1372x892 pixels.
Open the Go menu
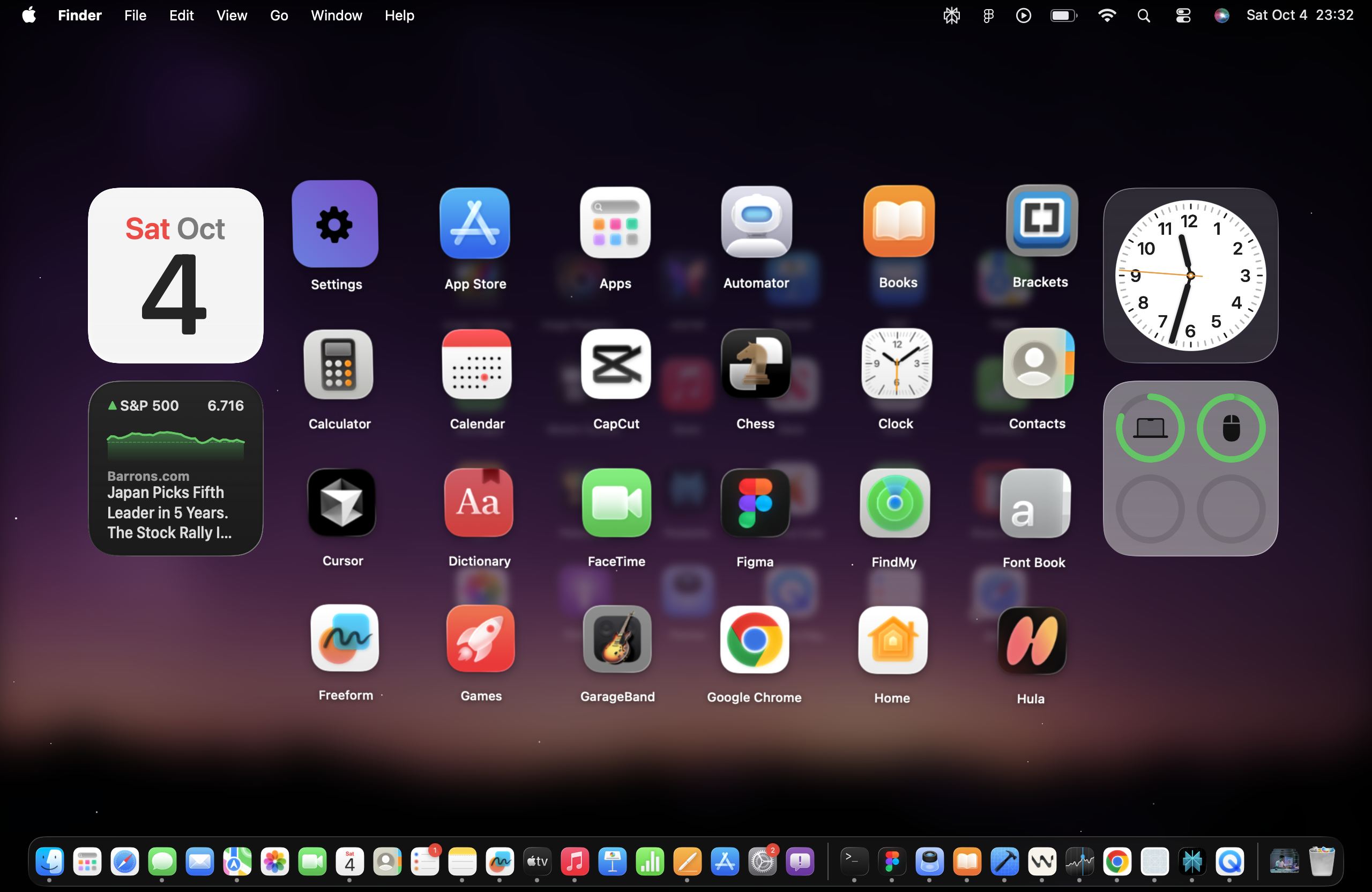279,16
